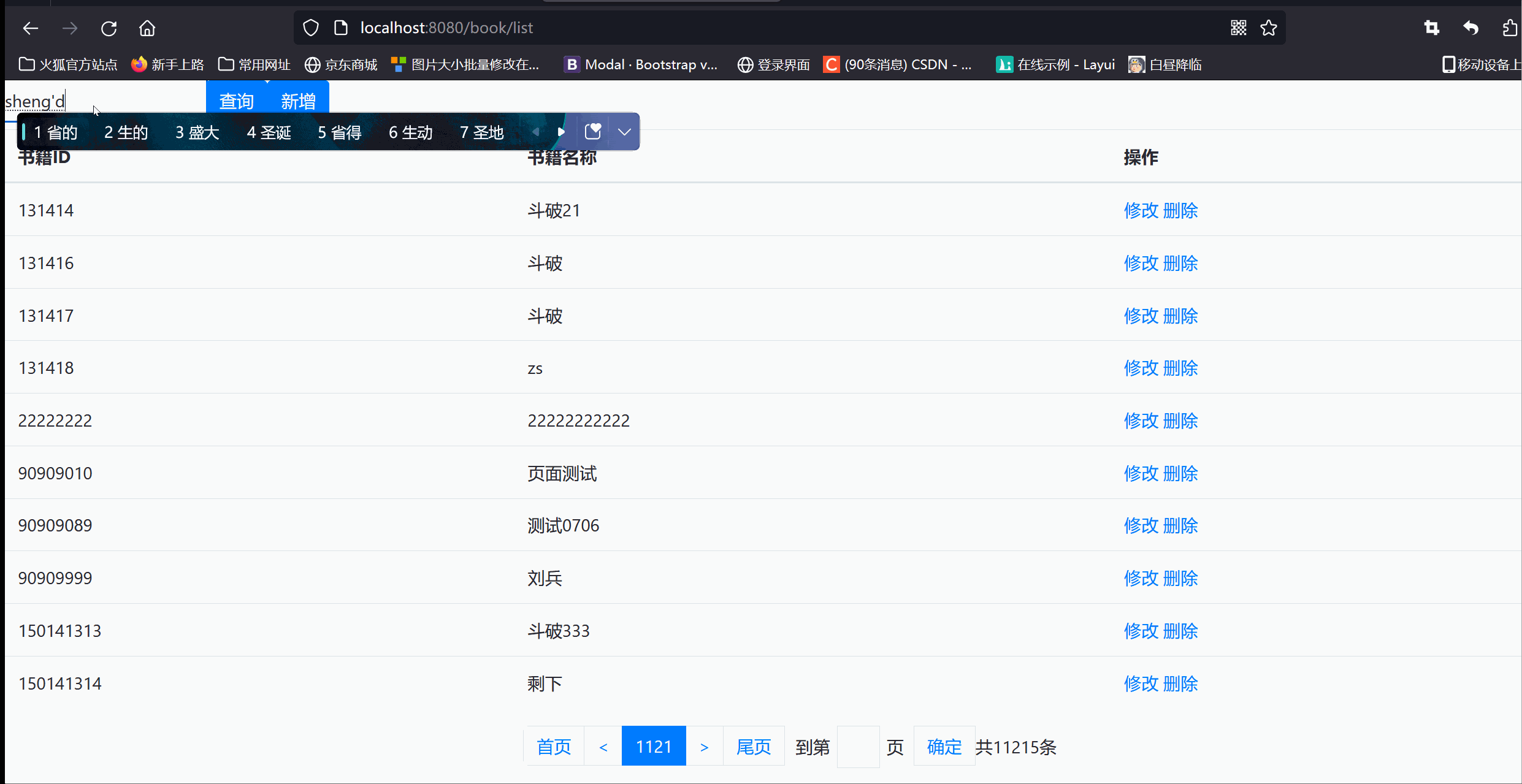Click the 查询 search button
The image size is (1522, 784).
tap(236, 101)
